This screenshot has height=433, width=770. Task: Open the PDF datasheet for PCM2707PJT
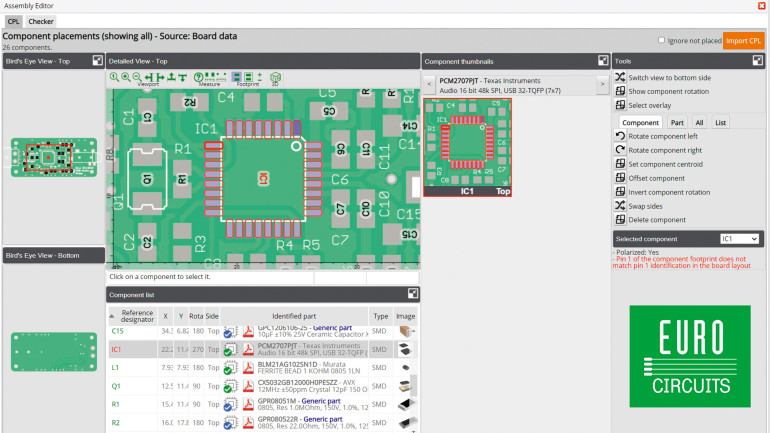(248, 350)
